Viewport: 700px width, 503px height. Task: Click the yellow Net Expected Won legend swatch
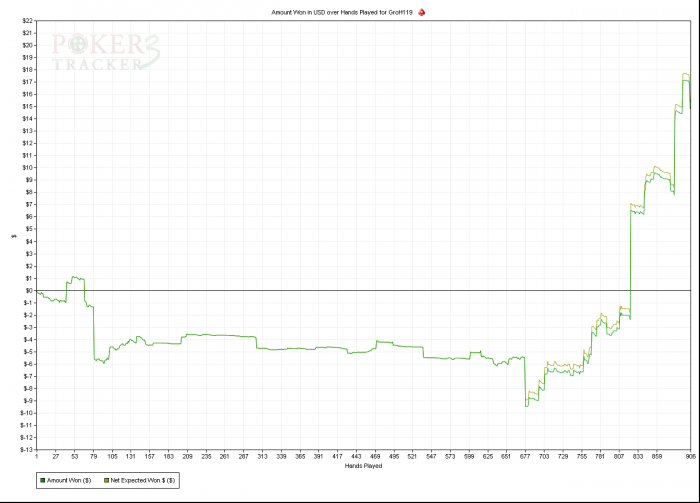pyautogui.click(x=106, y=480)
